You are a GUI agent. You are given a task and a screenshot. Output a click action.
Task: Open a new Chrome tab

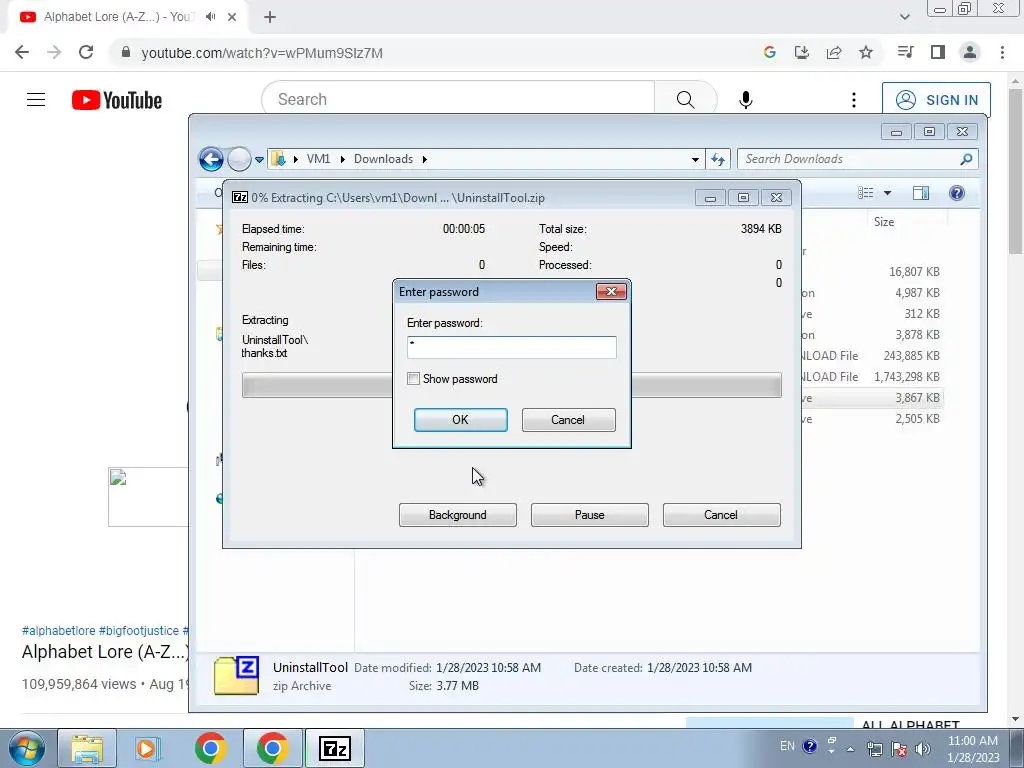(270, 17)
